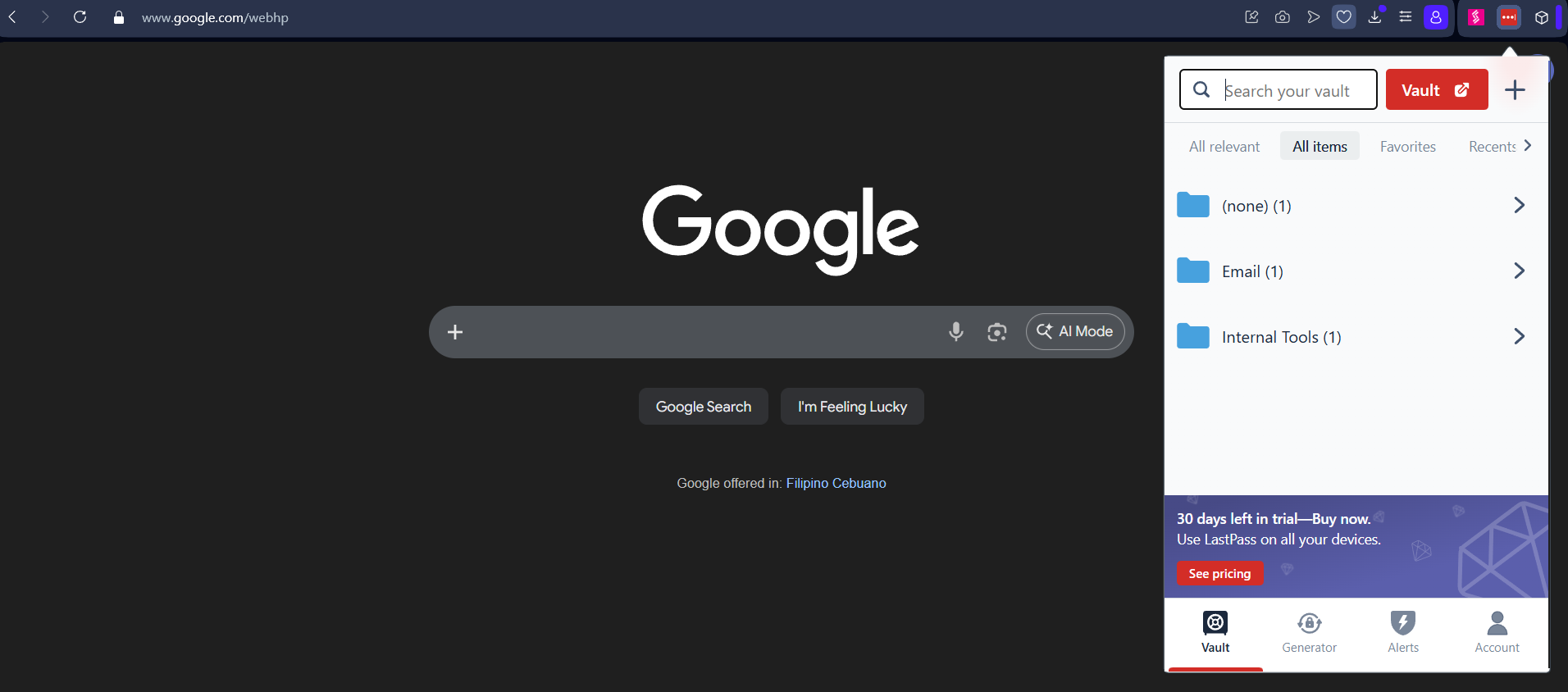Image resolution: width=1568 pixels, height=692 pixels.
Task: Show more vault tabs with the arrow
Action: [x=1527, y=146]
